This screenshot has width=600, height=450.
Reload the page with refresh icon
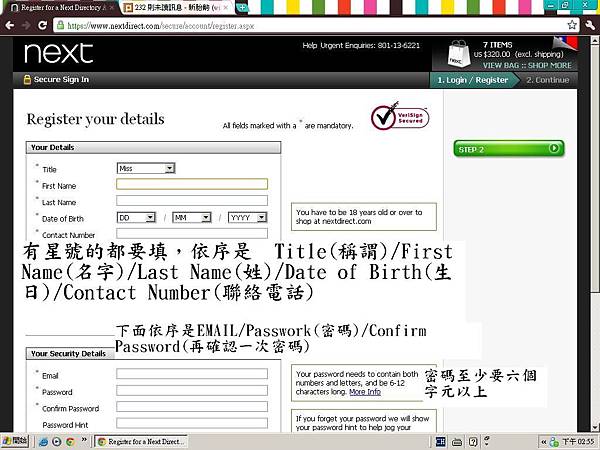pyautogui.click(x=42, y=25)
